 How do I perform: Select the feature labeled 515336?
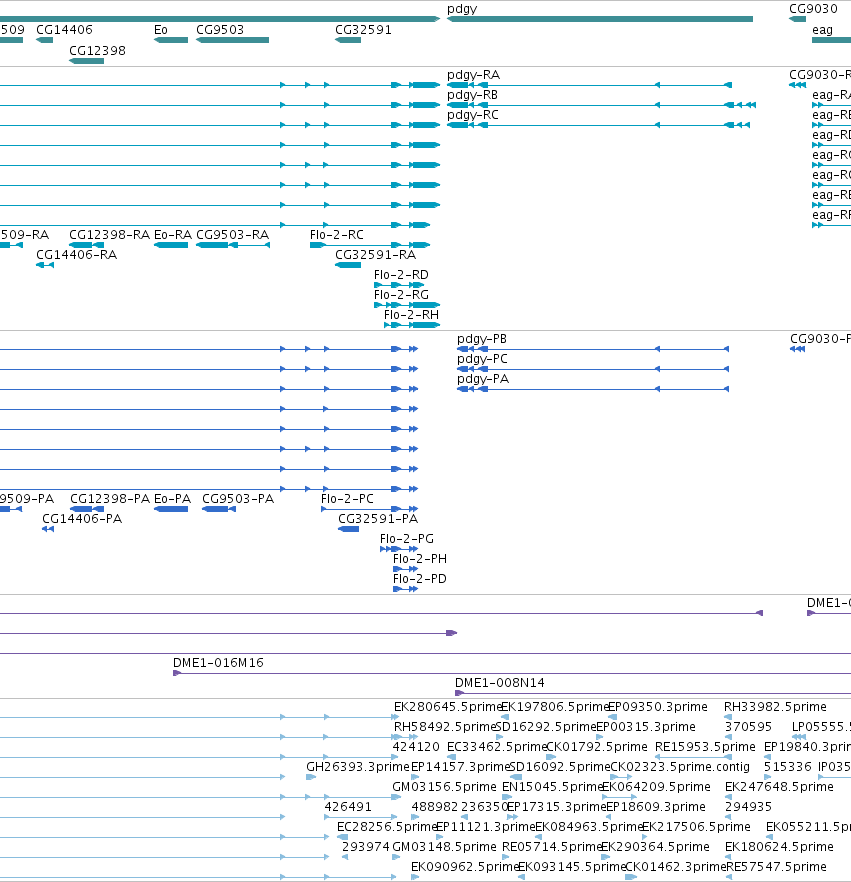[x=787, y=767]
